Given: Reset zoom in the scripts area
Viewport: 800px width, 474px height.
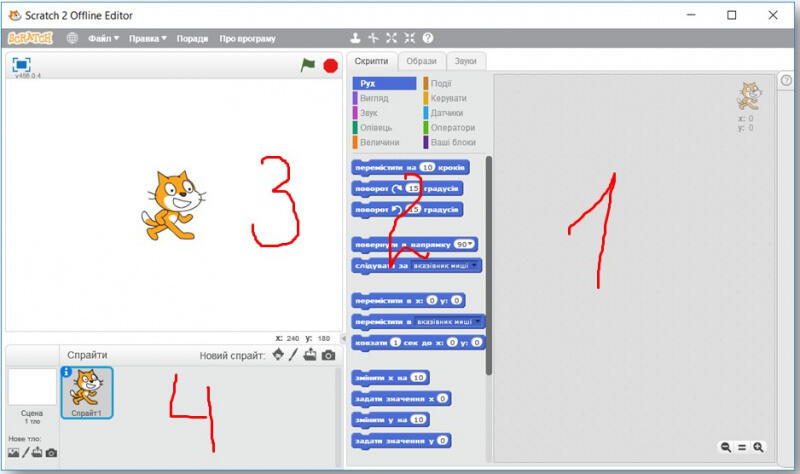Looking at the screenshot, I should point(742,447).
